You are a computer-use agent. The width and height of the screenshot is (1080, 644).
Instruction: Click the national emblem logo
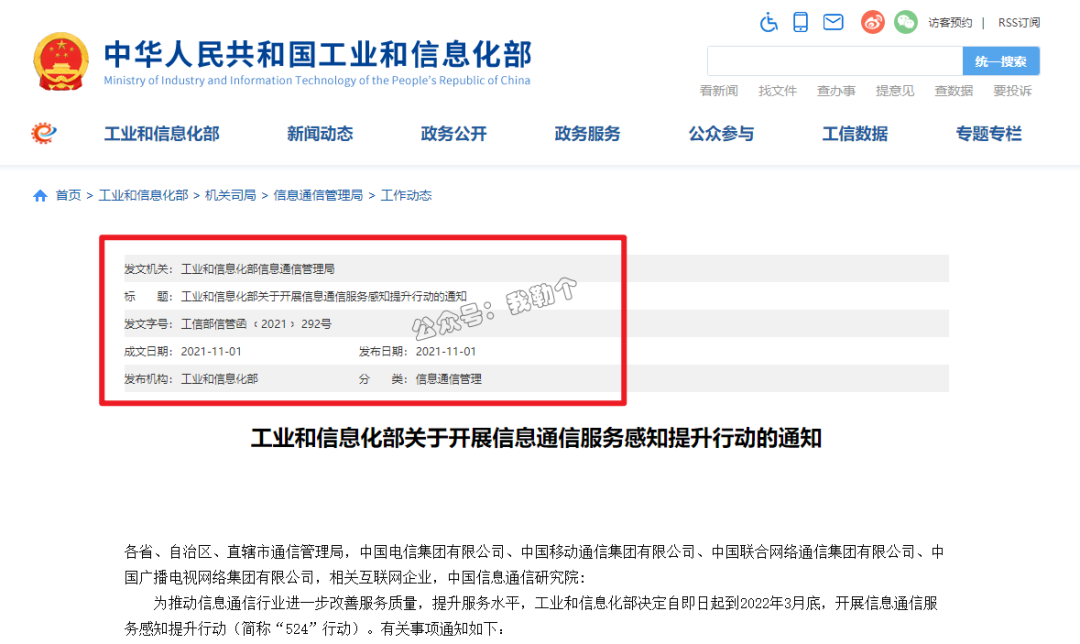[x=61, y=61]
